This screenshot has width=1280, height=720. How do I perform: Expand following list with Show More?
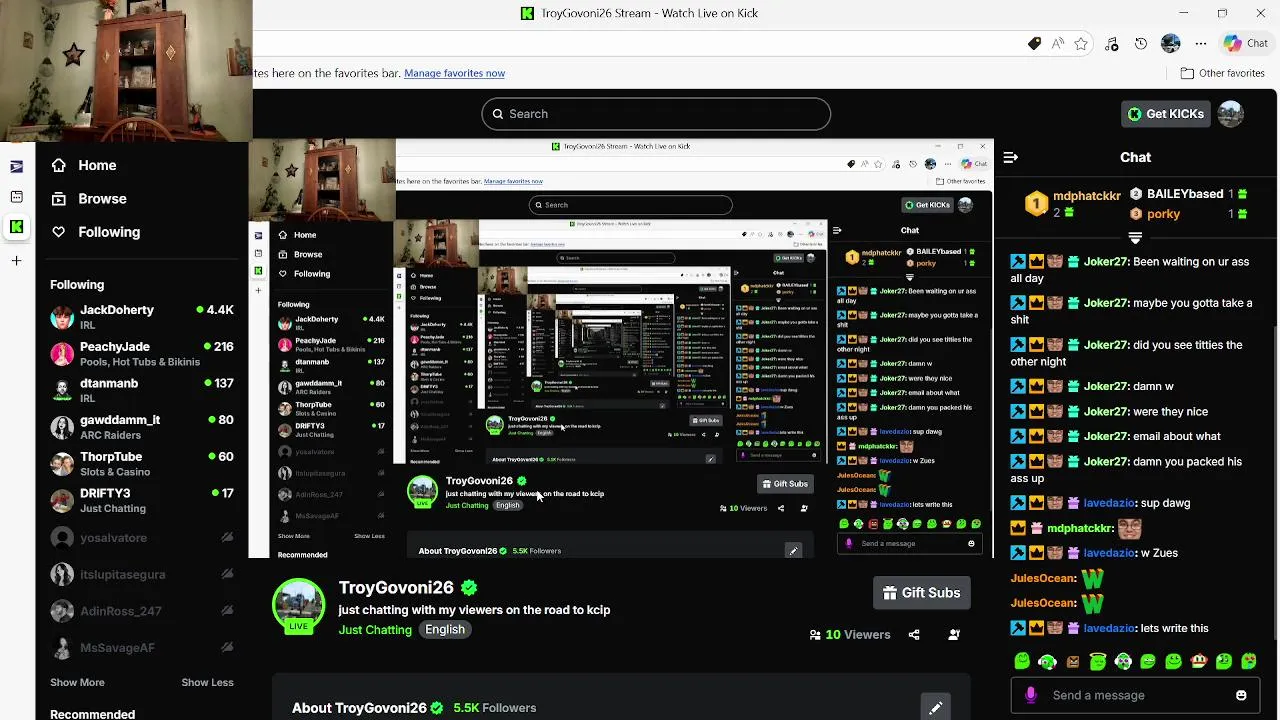click(x=77, y=682)
